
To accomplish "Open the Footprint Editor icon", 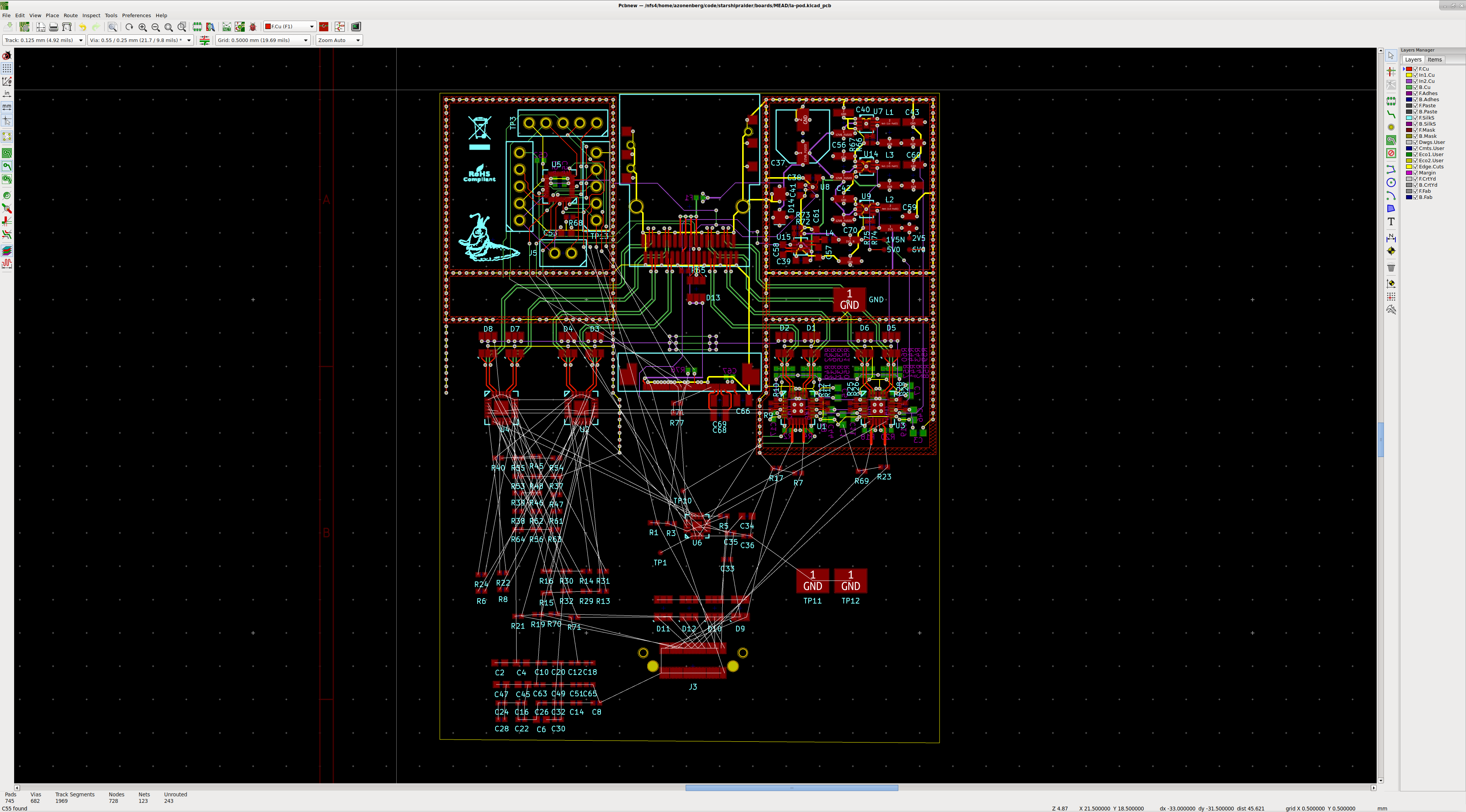I will [197, 27].
